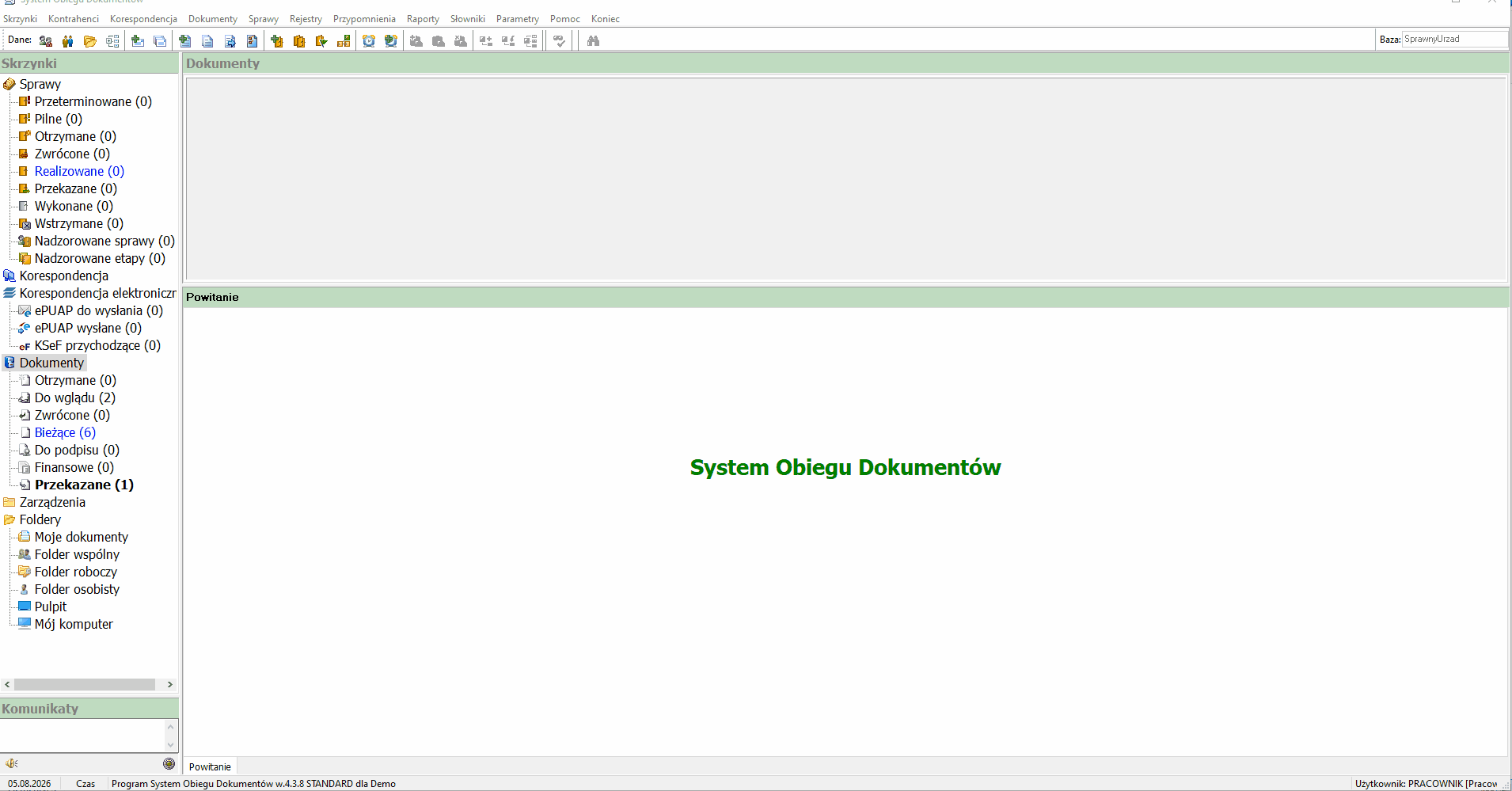This screenshot has height=791, width=1512.
Task: Open the Dokumenty menu in menu bar
Action: pyautogui.click(x=212, y=19)
